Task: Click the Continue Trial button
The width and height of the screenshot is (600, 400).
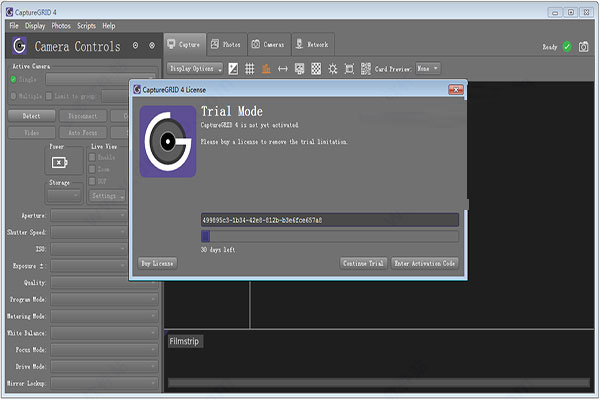Action: point(364,263)
